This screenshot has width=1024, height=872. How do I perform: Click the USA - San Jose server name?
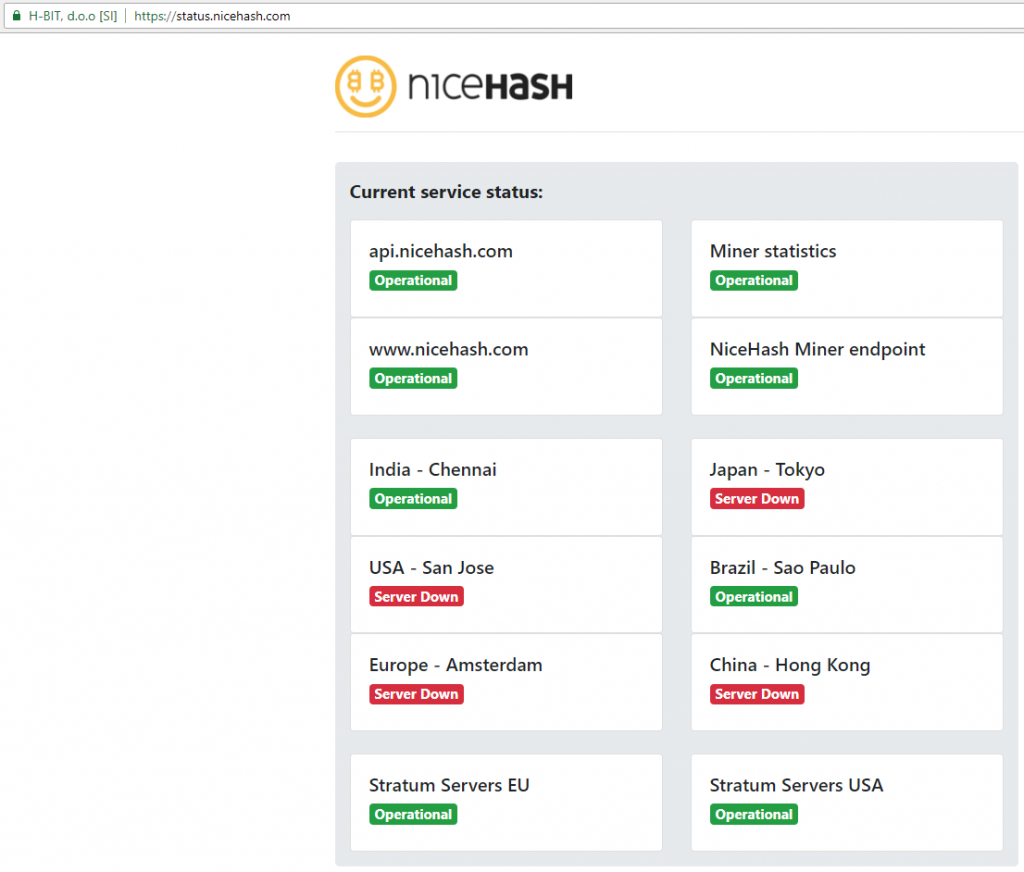[431, 568]
